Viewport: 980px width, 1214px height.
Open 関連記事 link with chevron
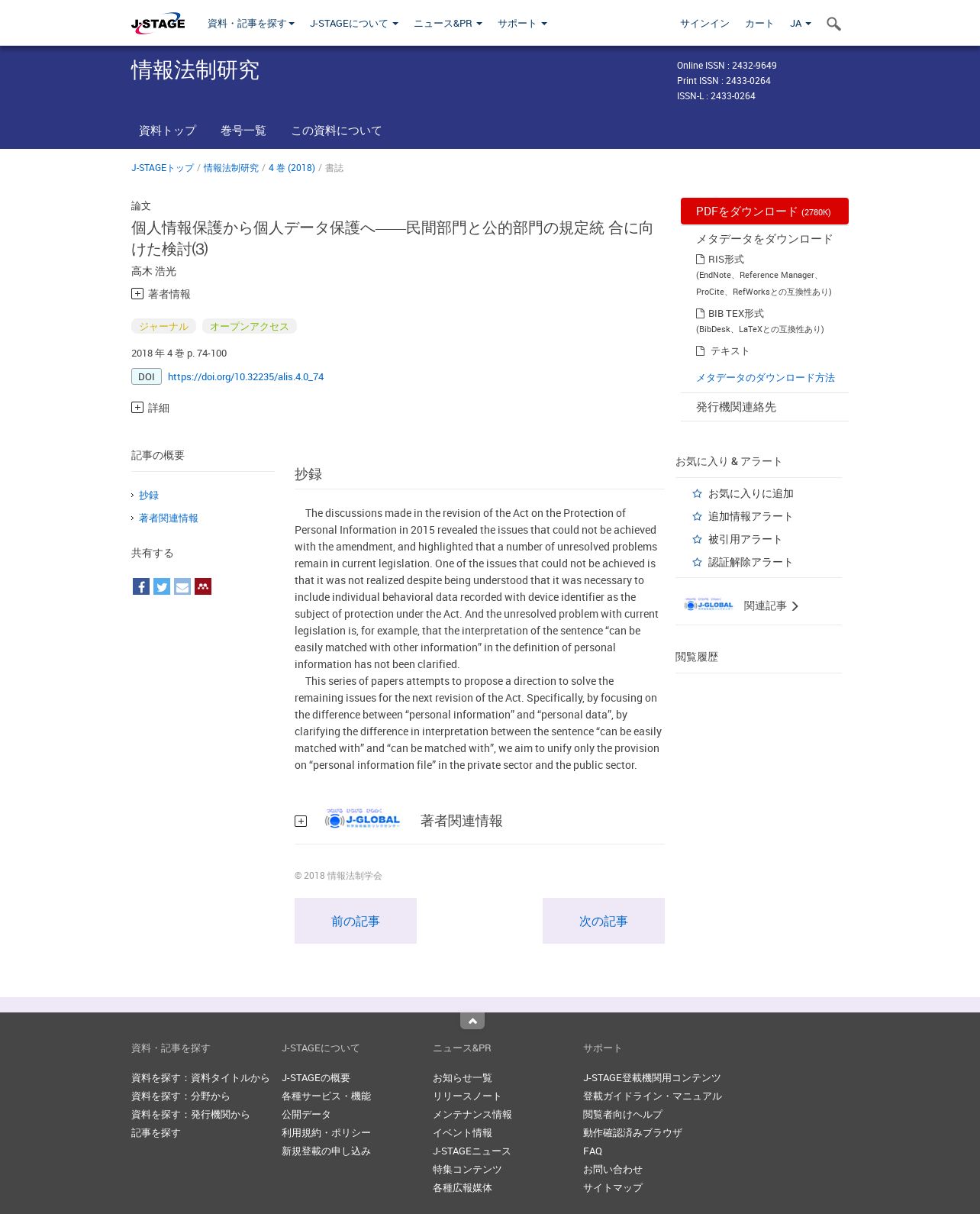coord(771,606)
